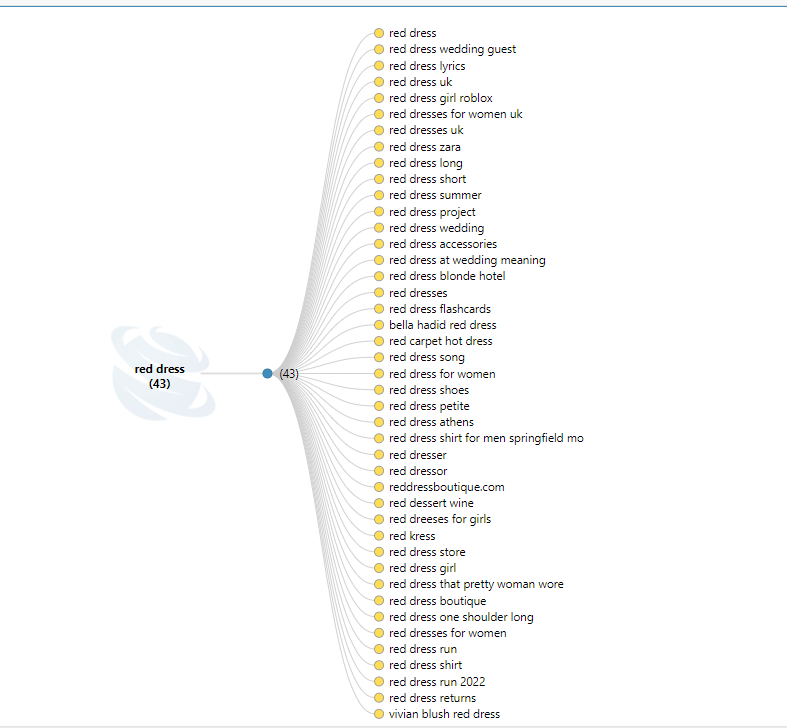Click yellow node beside 'red dress lyrics'
This screenshot has width=787, height=728.
(379, 66)
